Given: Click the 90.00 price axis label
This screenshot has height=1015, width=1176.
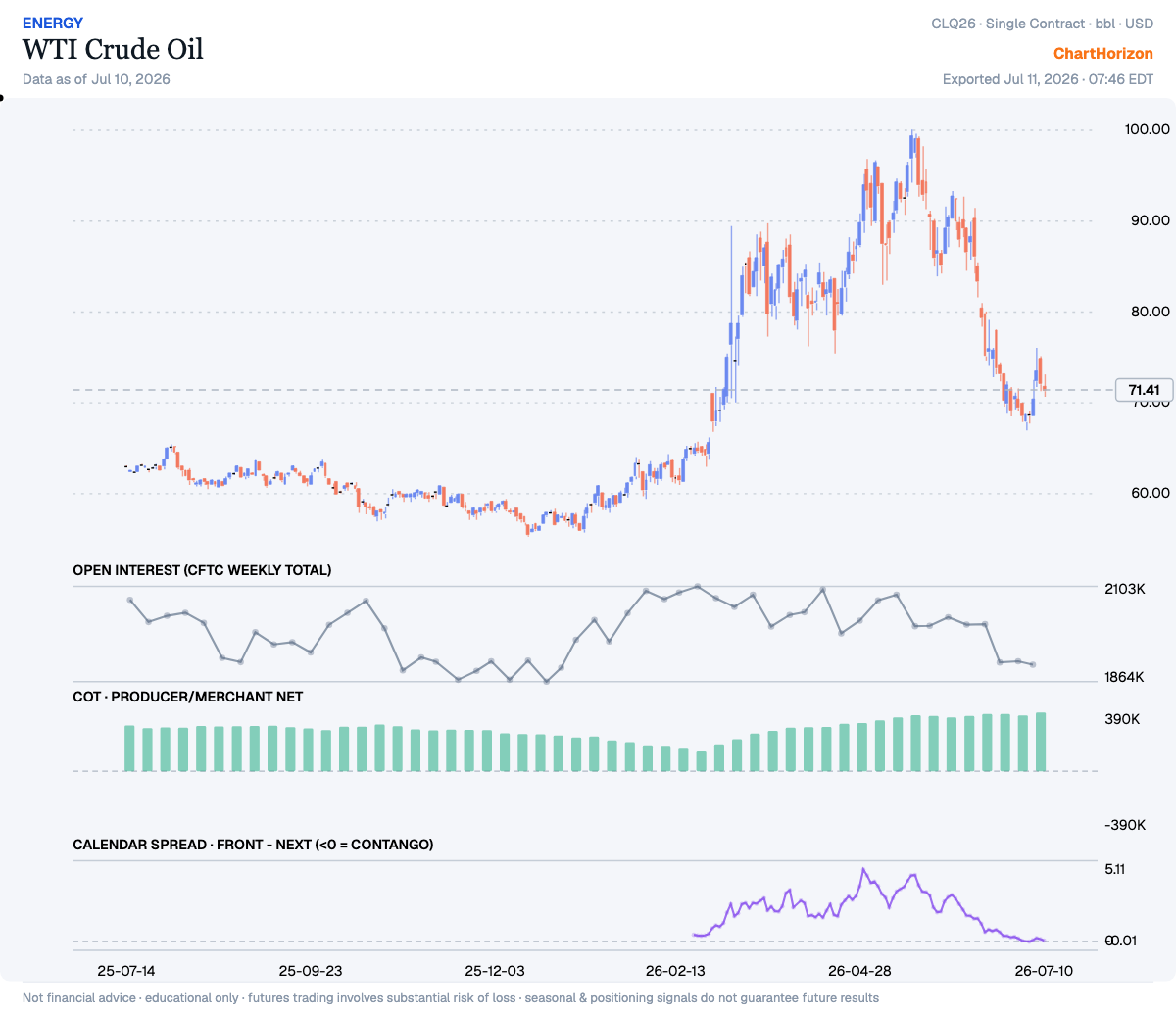Looking at the screenshot, I should 1149,220.
